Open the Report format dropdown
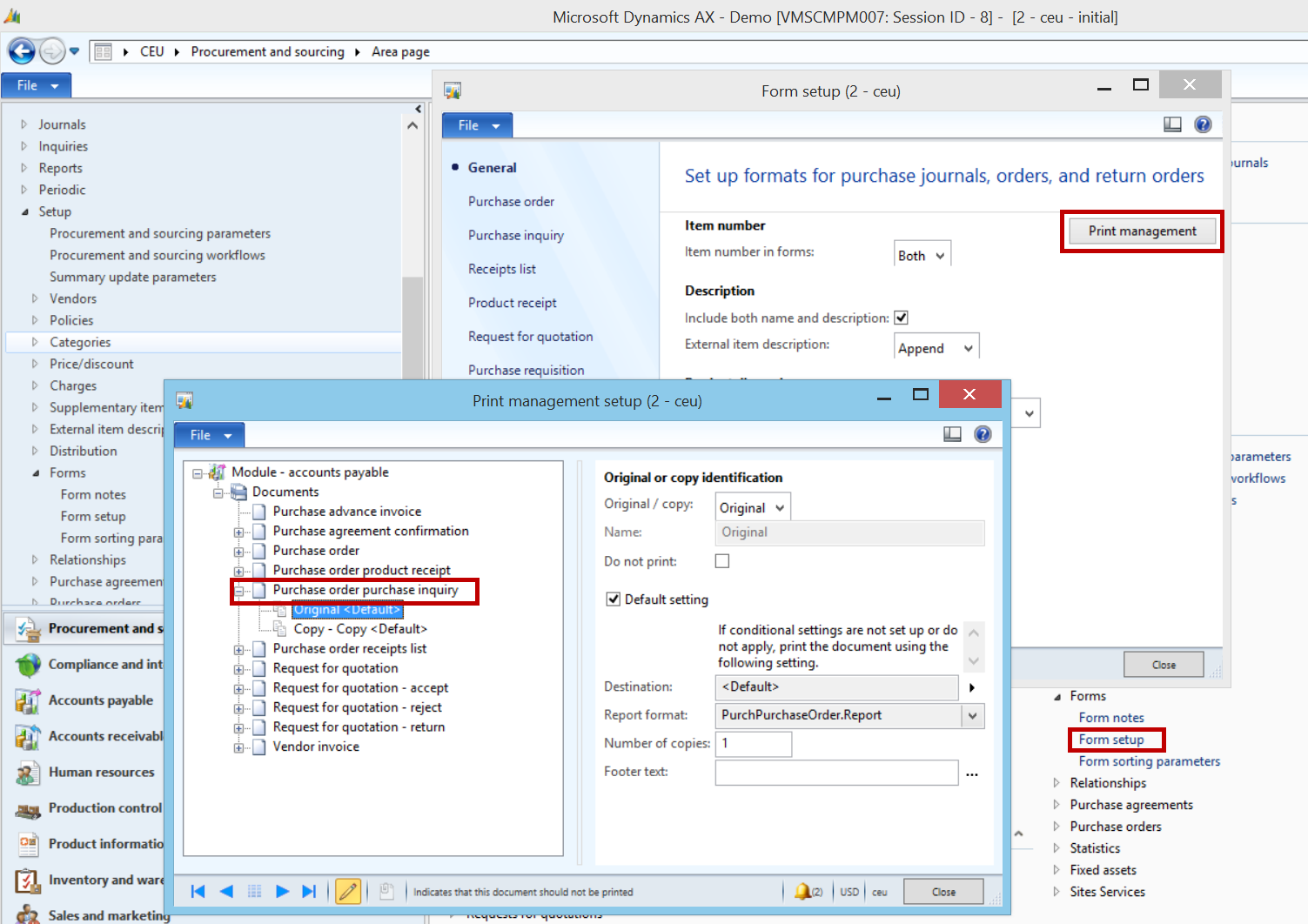The image size is (1308, 924). click(x=974, y=715)
